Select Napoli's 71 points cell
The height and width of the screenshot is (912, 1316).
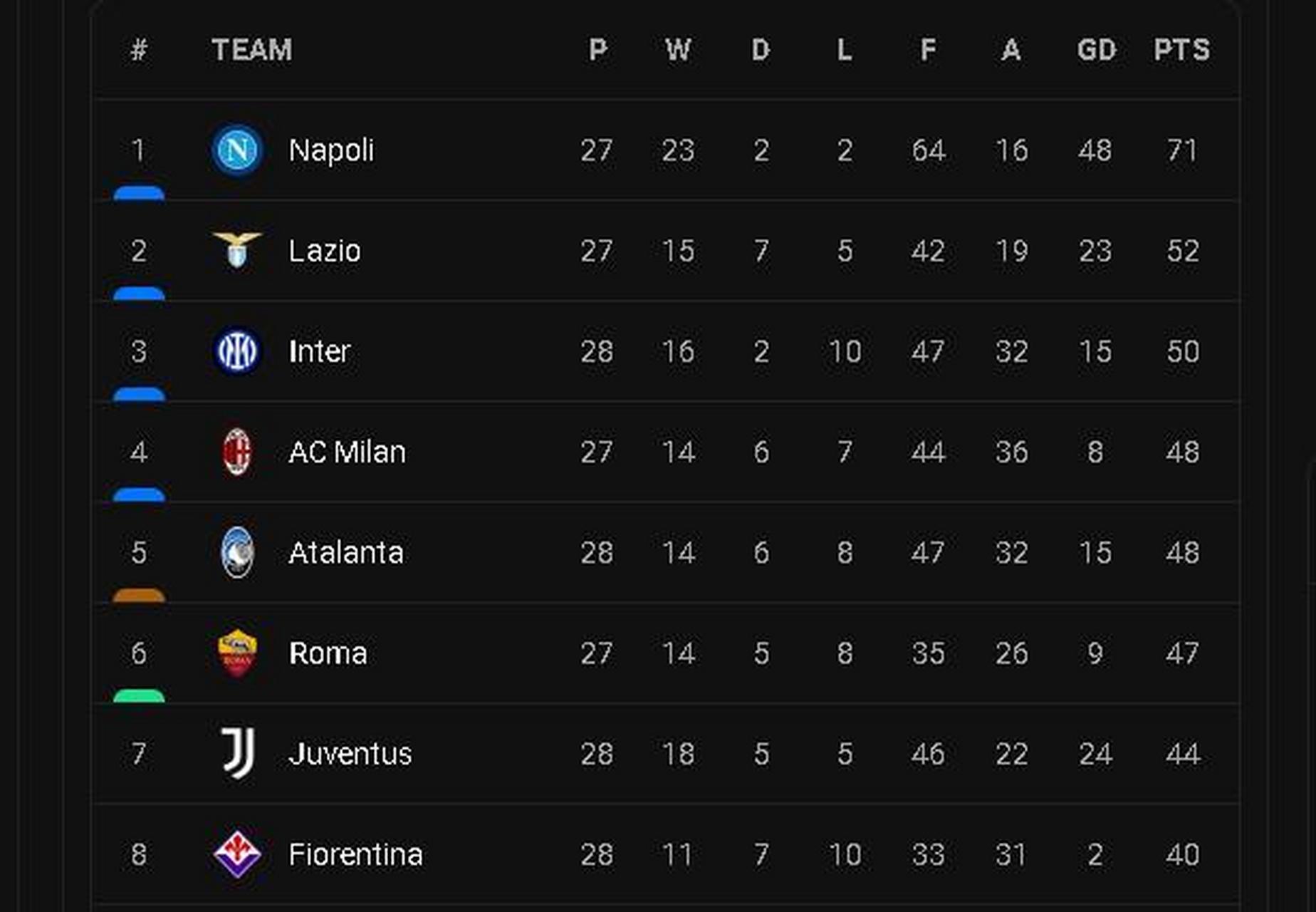tap(1182, 150)
